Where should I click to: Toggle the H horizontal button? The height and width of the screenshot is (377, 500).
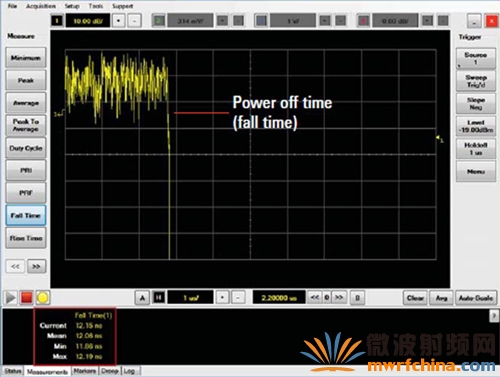click(159, 298)
